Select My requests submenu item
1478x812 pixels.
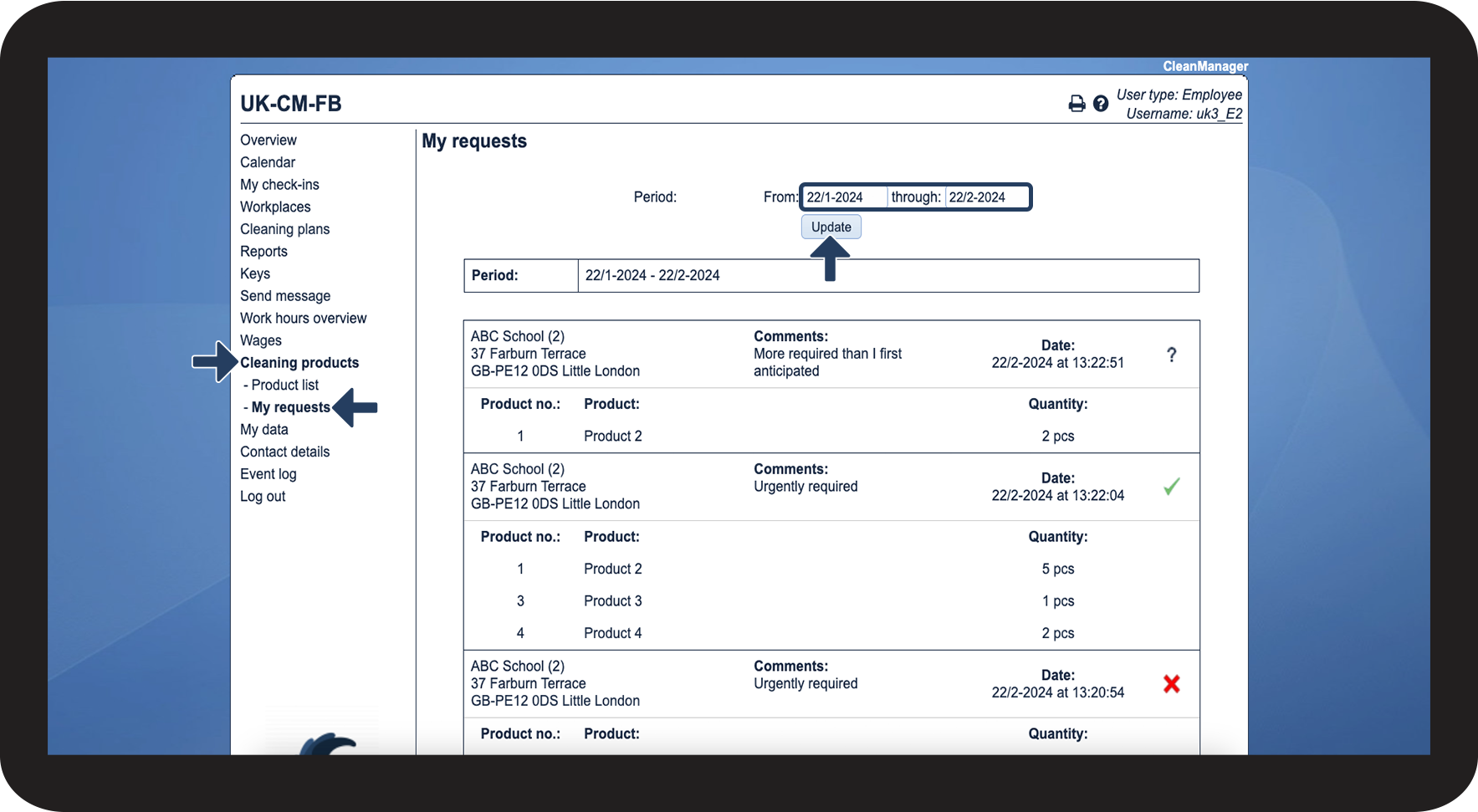tap(290, 407)
